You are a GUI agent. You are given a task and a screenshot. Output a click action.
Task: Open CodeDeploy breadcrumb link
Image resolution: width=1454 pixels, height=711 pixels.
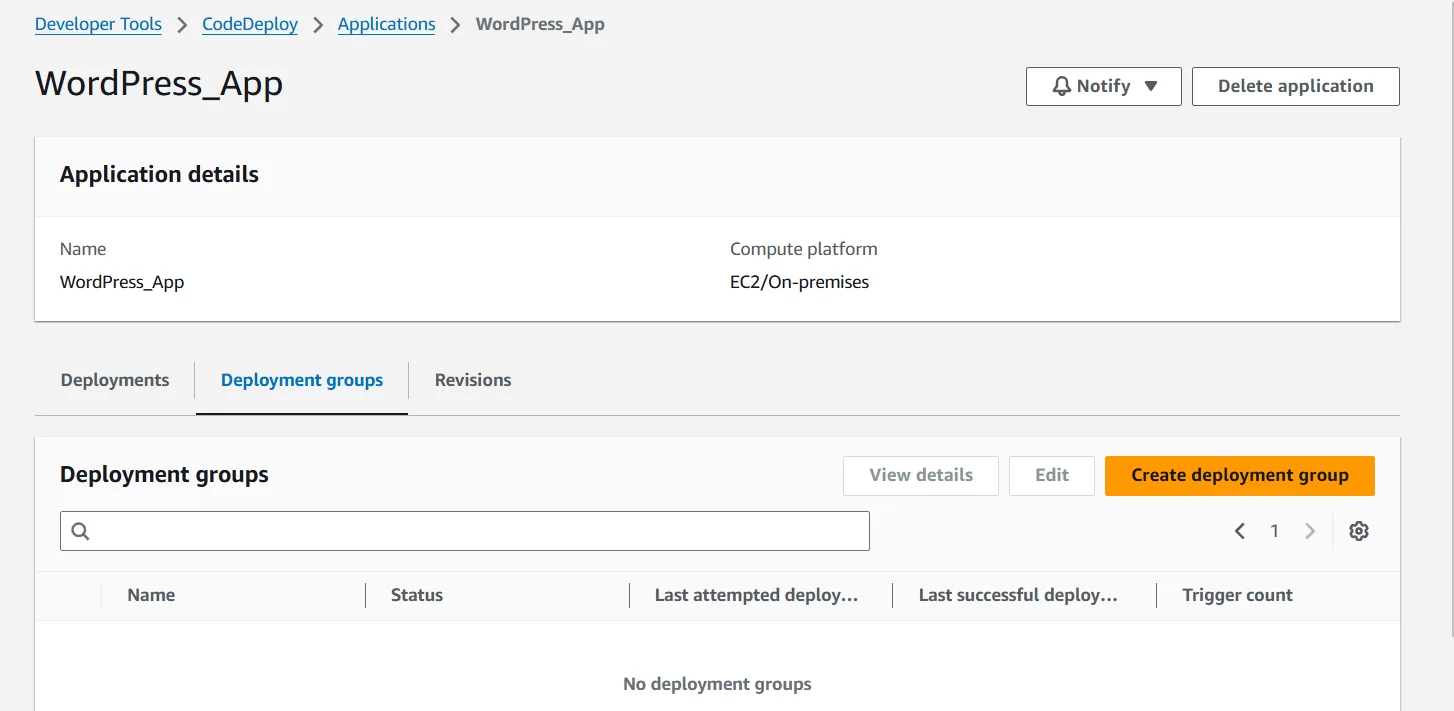pos(250,24)
